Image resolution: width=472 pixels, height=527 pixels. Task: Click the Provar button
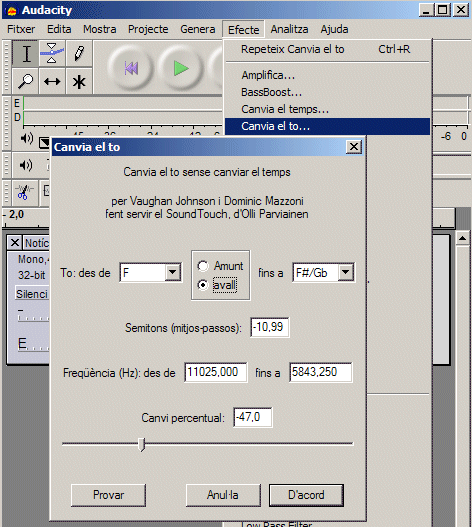click(108, 495)
